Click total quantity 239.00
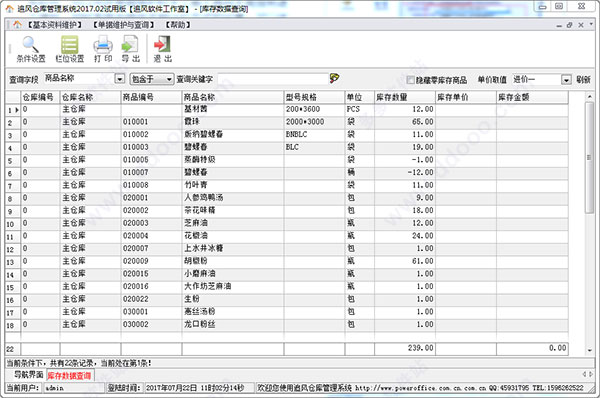This screenshot has width=600, height=398. pyautogui.click(x=421, y=348)
